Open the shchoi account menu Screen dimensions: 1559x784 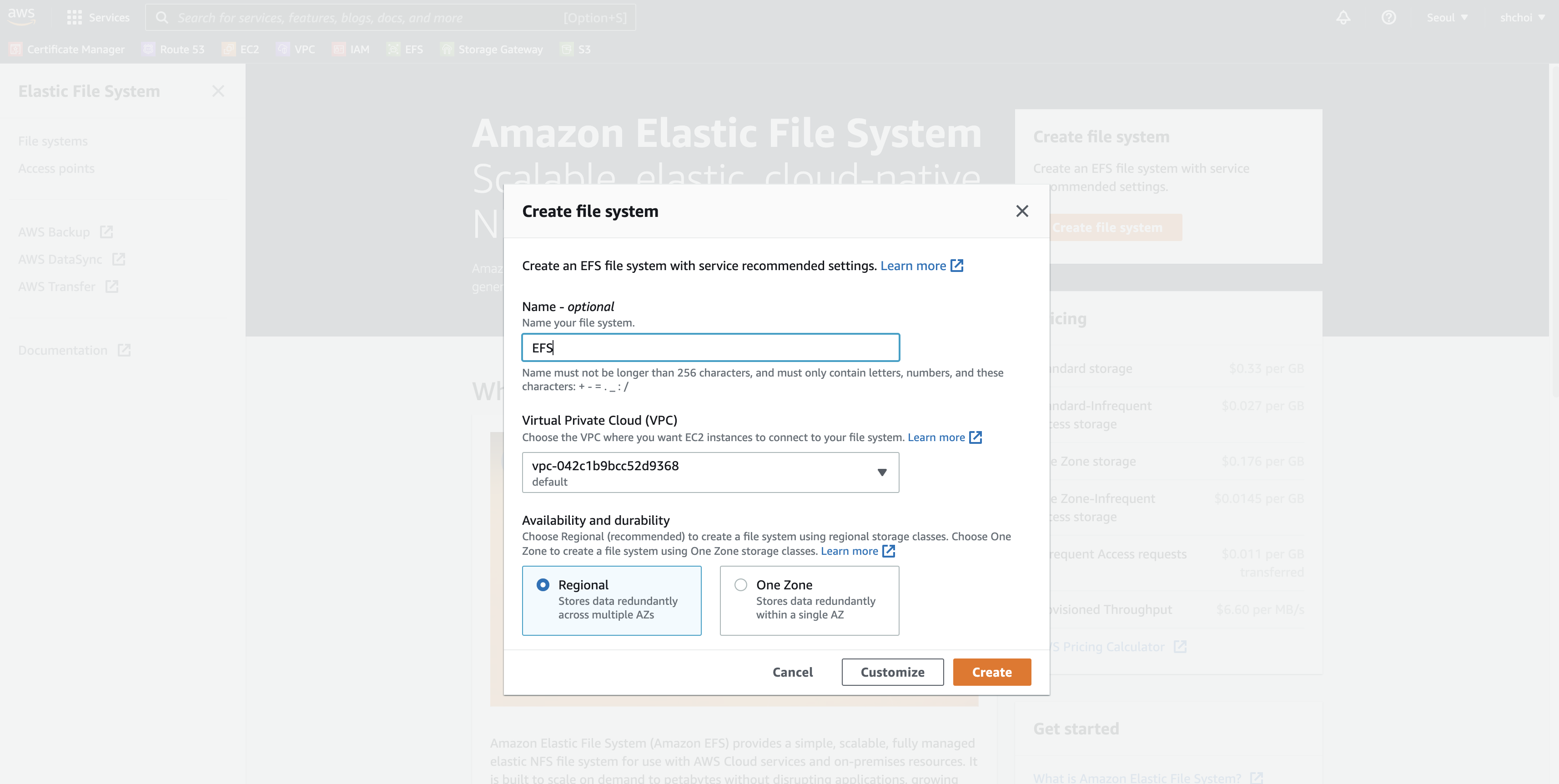tap(1522, 18)
